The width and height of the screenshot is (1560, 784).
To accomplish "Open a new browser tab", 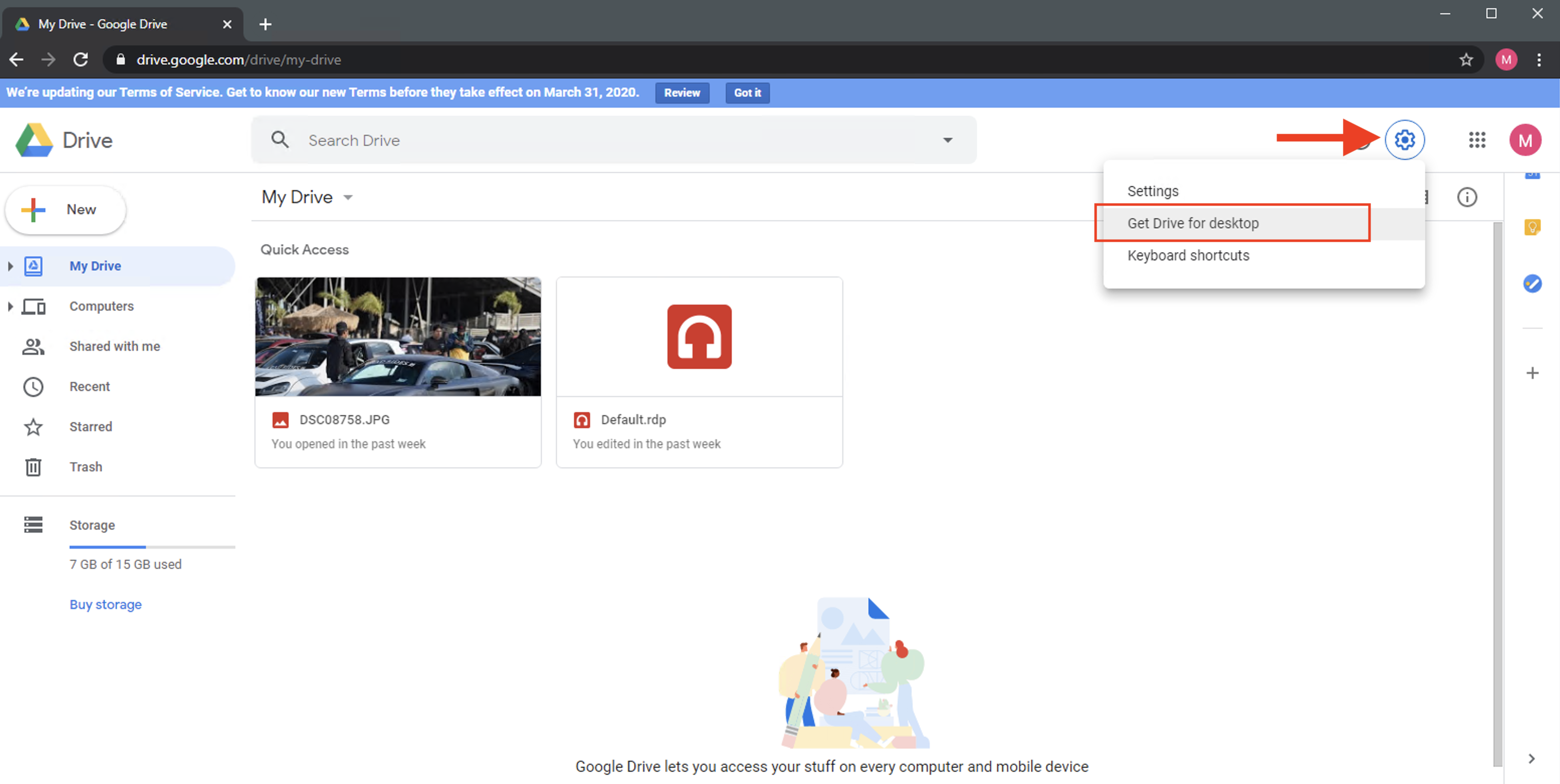I will click(x=265, y=24).
